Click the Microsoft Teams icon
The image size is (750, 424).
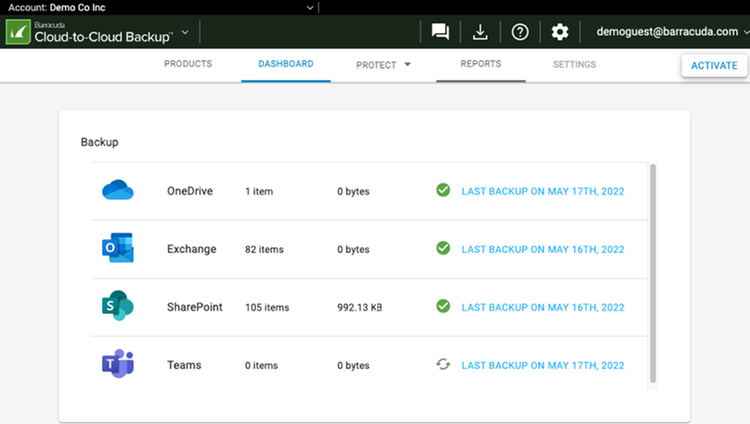tap(118, 364)
